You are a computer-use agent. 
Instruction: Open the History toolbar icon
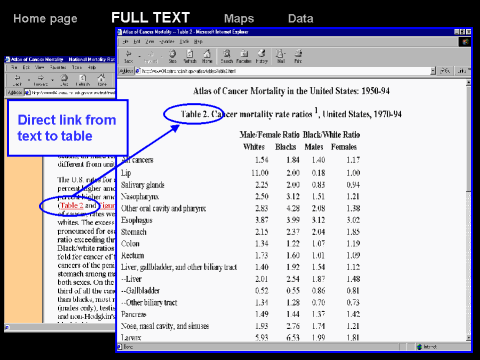click(262, 56)
